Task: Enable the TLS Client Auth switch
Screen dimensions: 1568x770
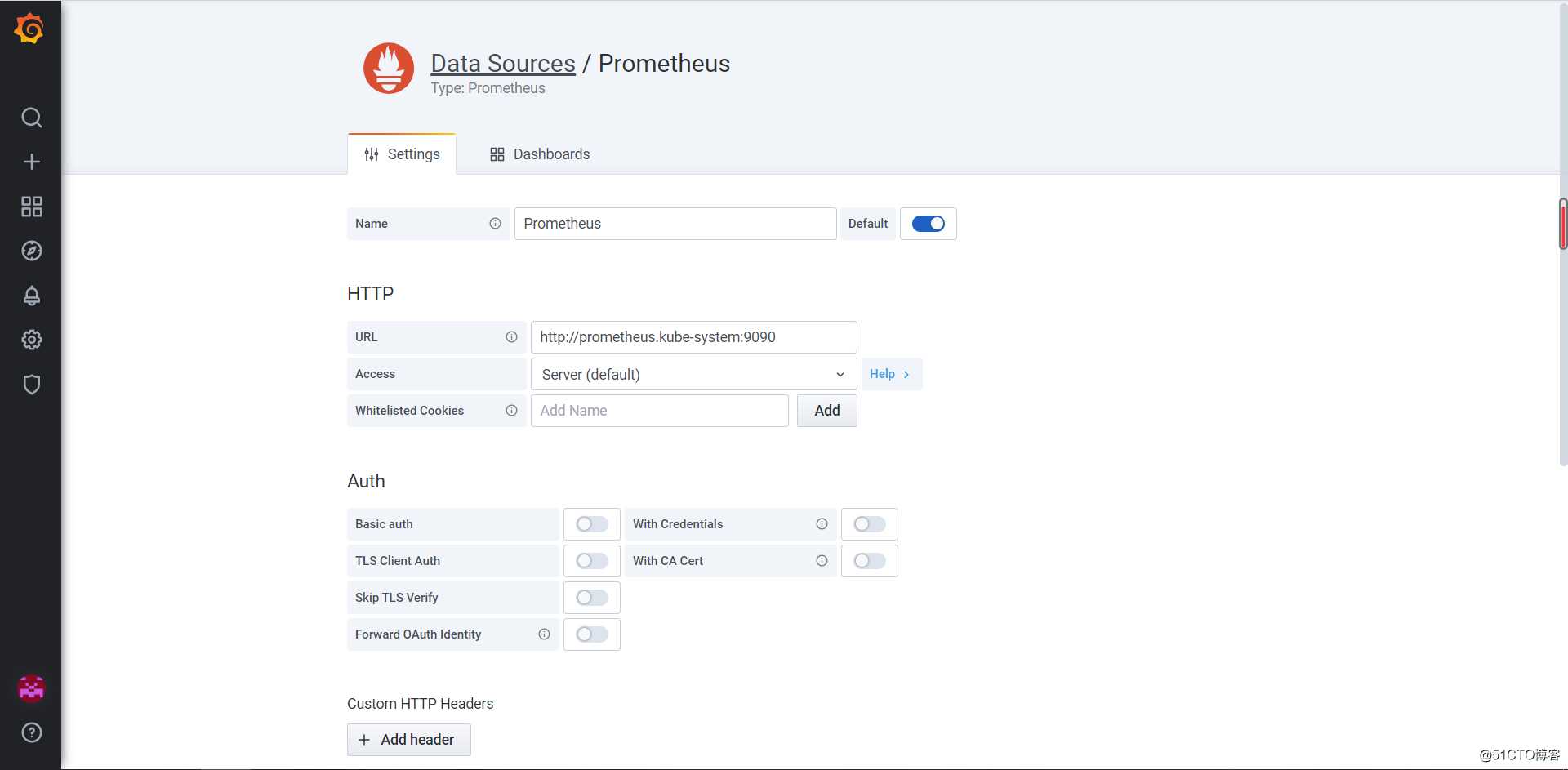Action: 592,561
